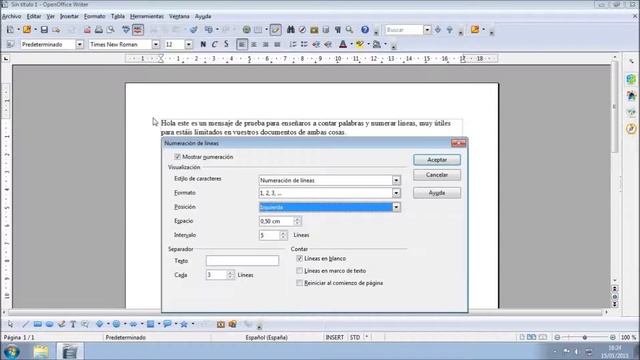Image resolution: width=640 pixels, height=360 pixels.
Task: Expand the Posición dropdown
Action: 396,207
